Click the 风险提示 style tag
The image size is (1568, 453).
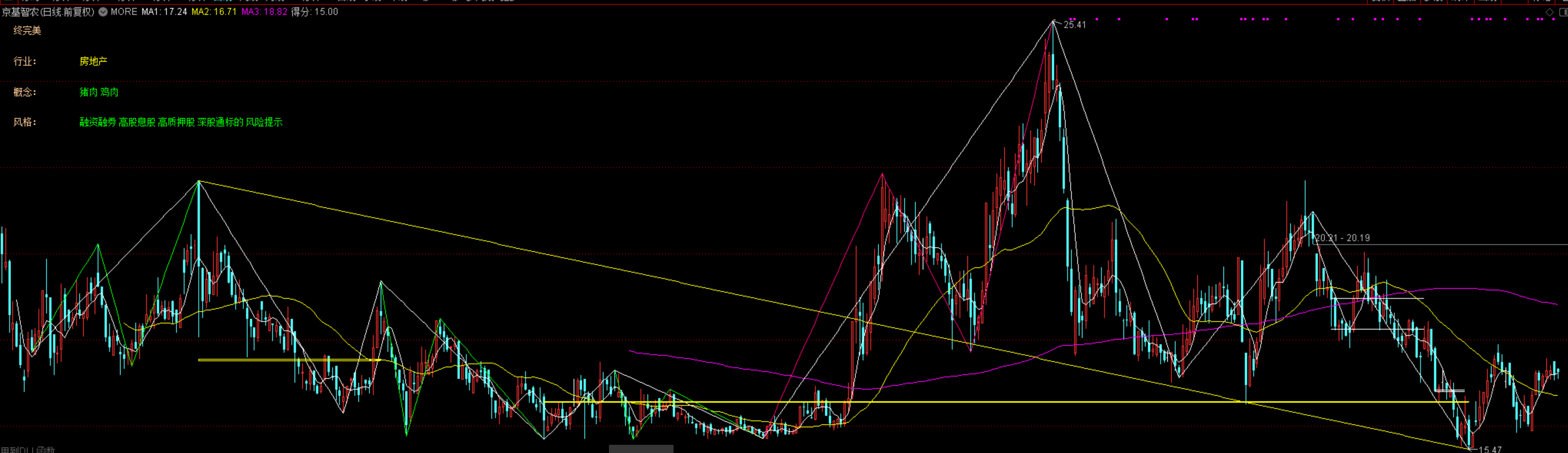tap(264, 123)
